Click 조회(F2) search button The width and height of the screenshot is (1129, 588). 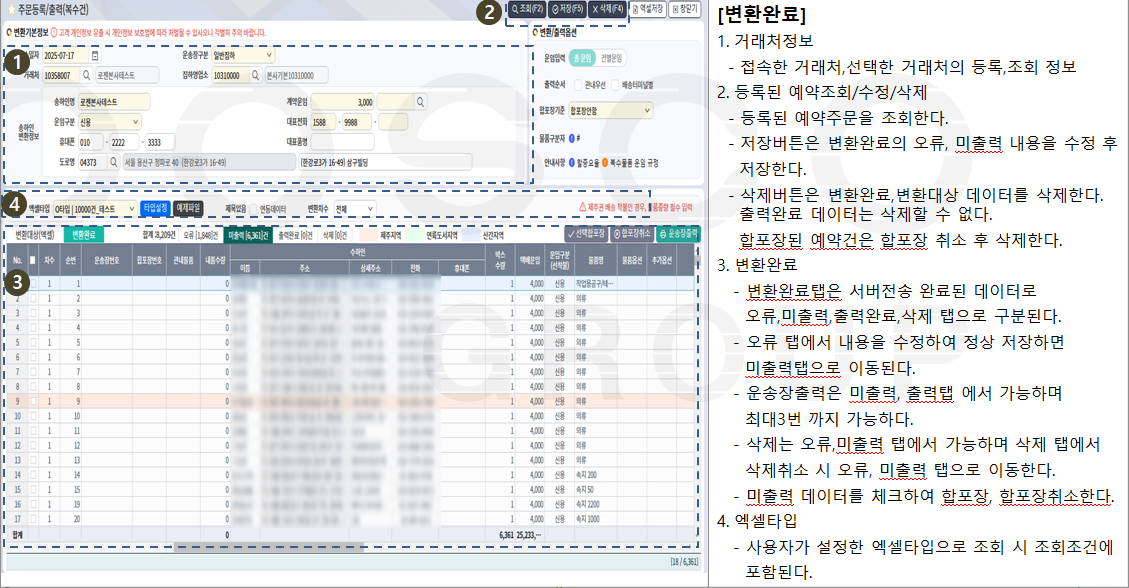[x=527, y=9]
